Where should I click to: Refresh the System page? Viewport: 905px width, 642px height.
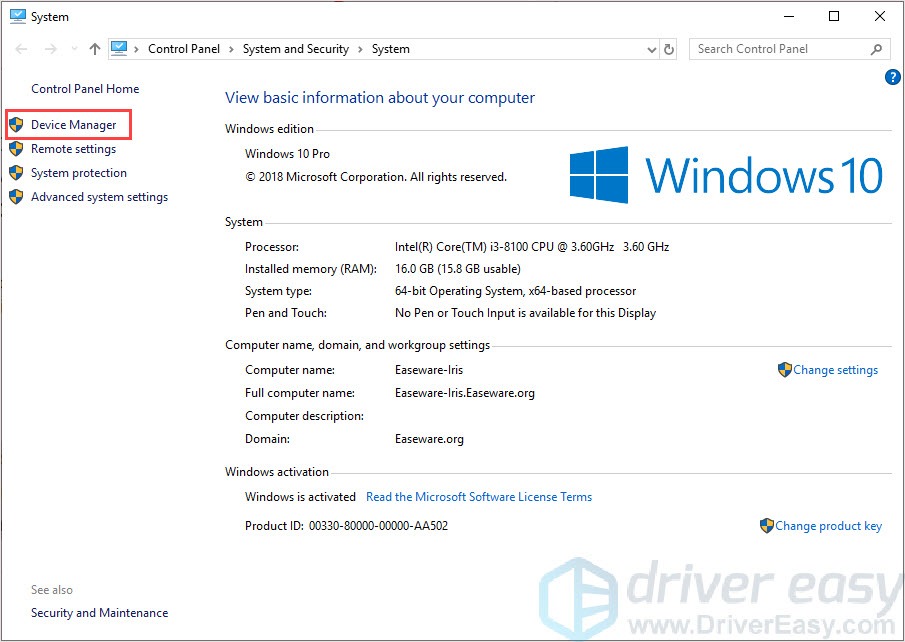click(x=669, y=49)
